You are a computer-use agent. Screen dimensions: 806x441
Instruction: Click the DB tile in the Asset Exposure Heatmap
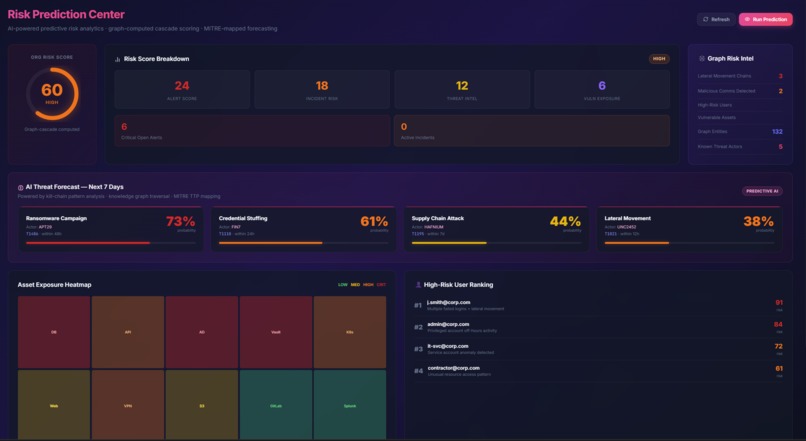tap(54, 332)
